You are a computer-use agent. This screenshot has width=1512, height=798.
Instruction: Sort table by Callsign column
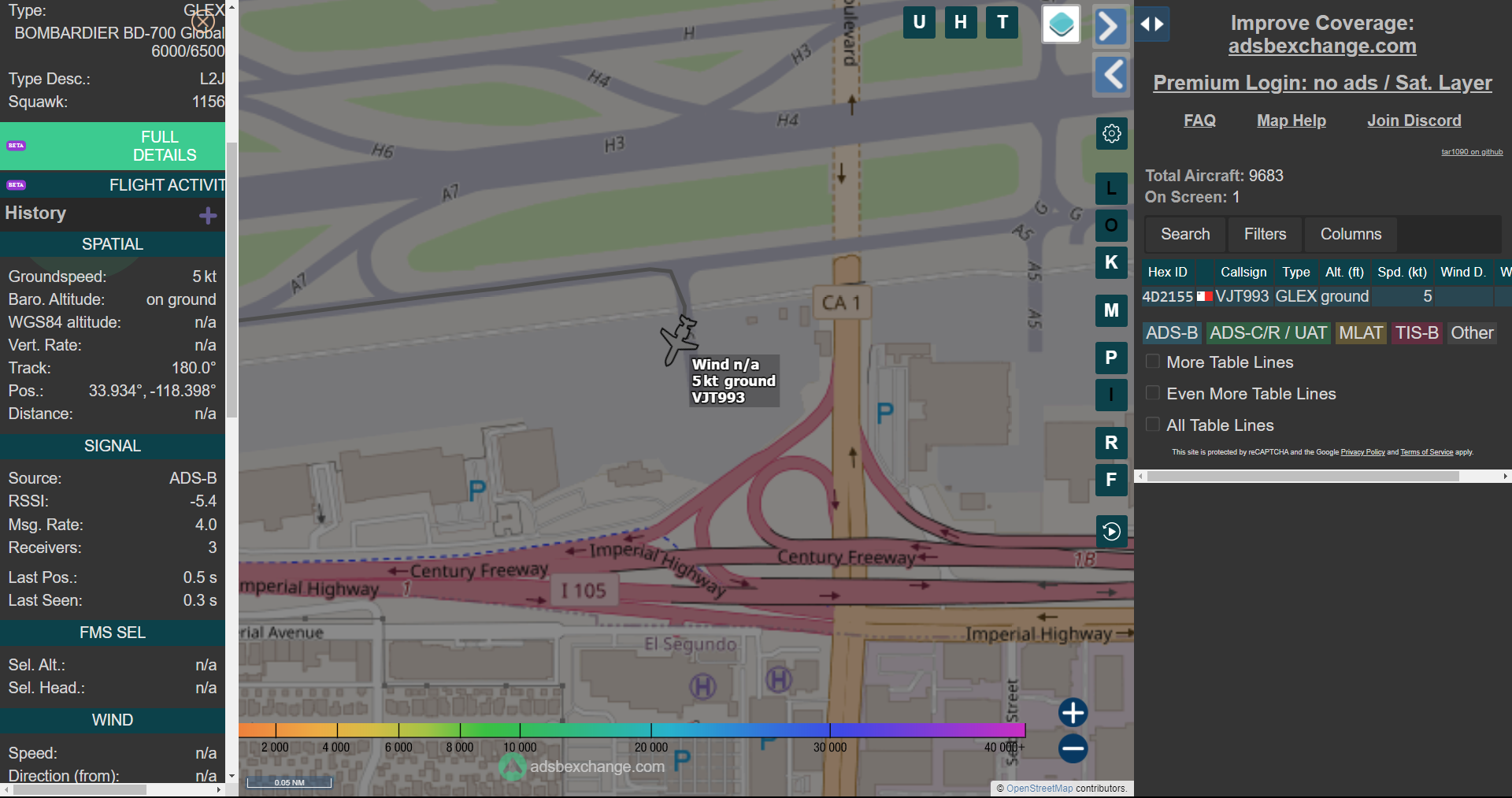[x=1243, y=272]
